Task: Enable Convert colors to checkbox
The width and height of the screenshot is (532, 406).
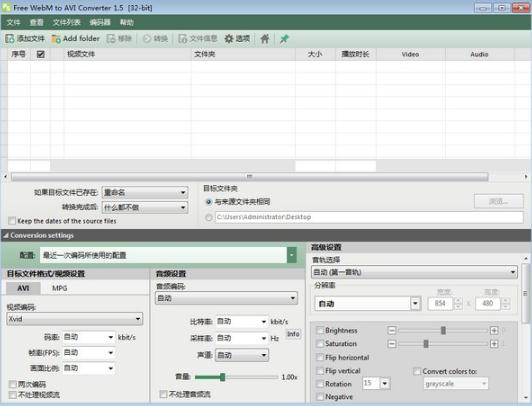Action: [x=417, y=371]
